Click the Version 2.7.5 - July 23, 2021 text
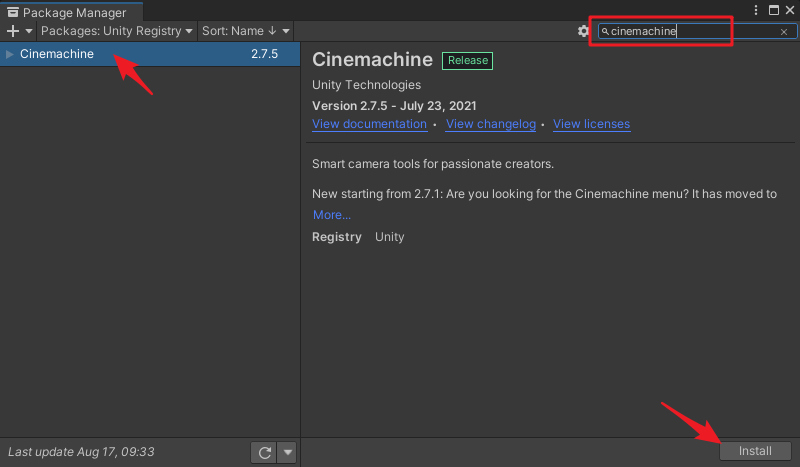 (394, 106)
